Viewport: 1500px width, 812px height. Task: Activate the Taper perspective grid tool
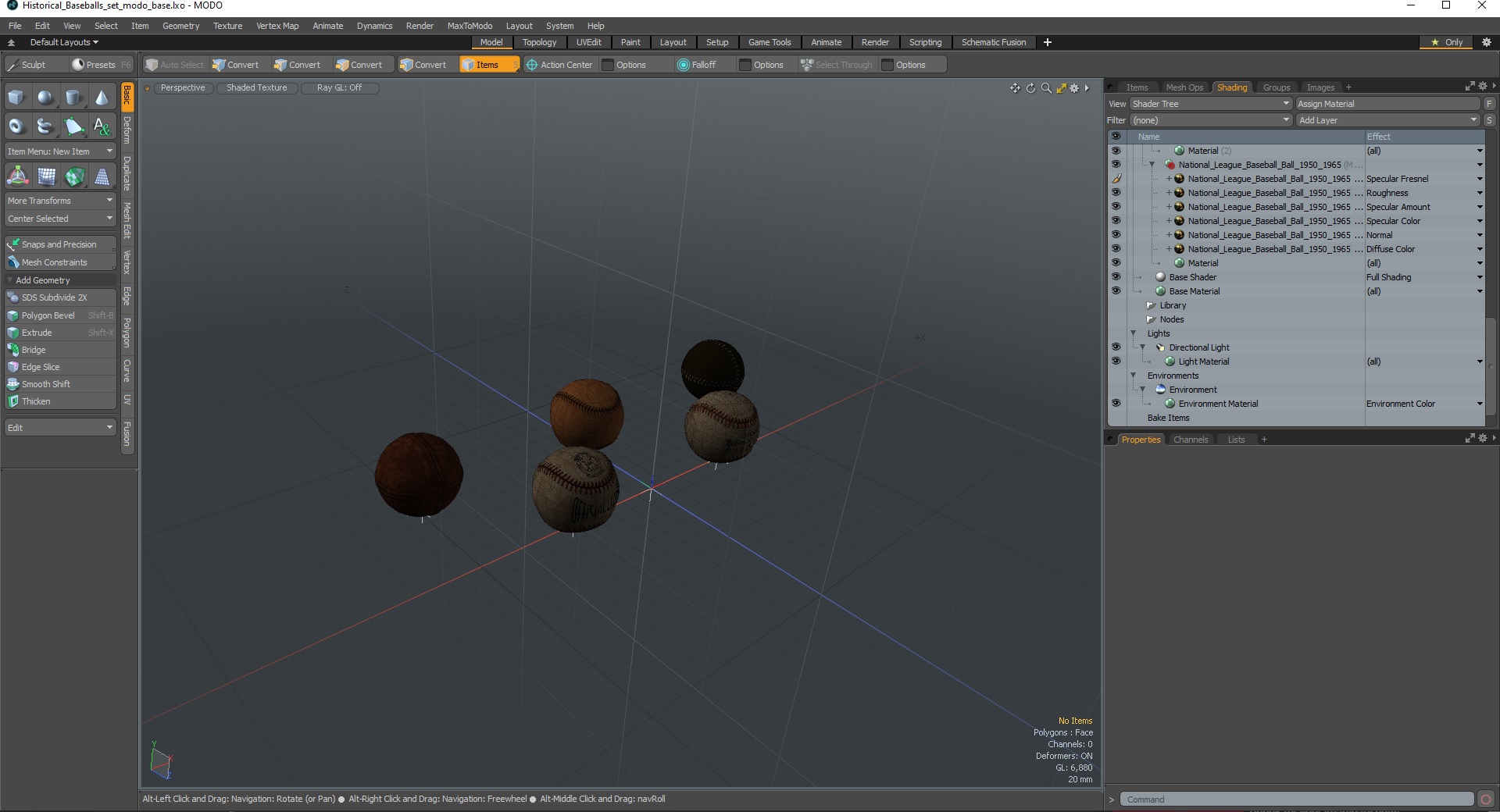(102, 176)
